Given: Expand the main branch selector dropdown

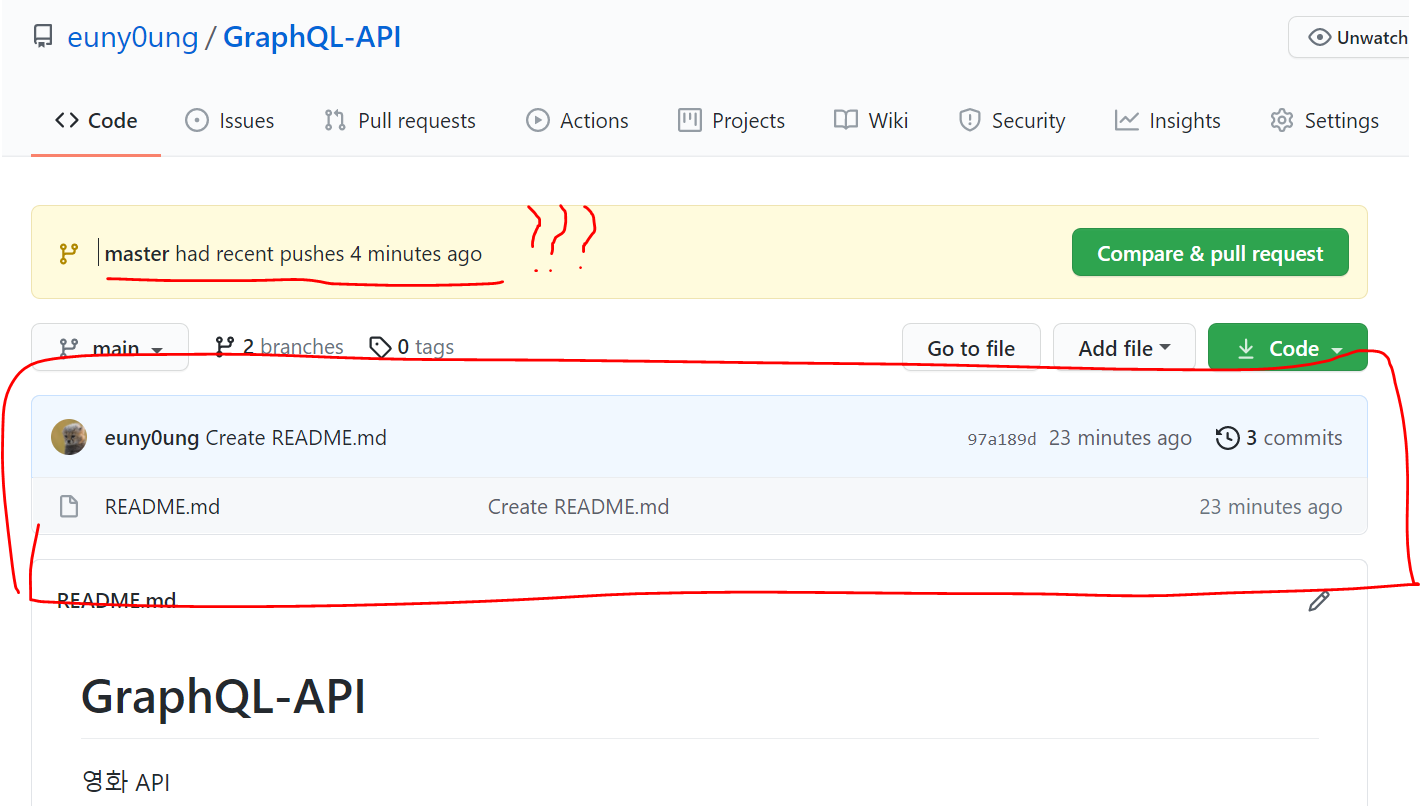Looking at the screenshot, I should 110,347.
